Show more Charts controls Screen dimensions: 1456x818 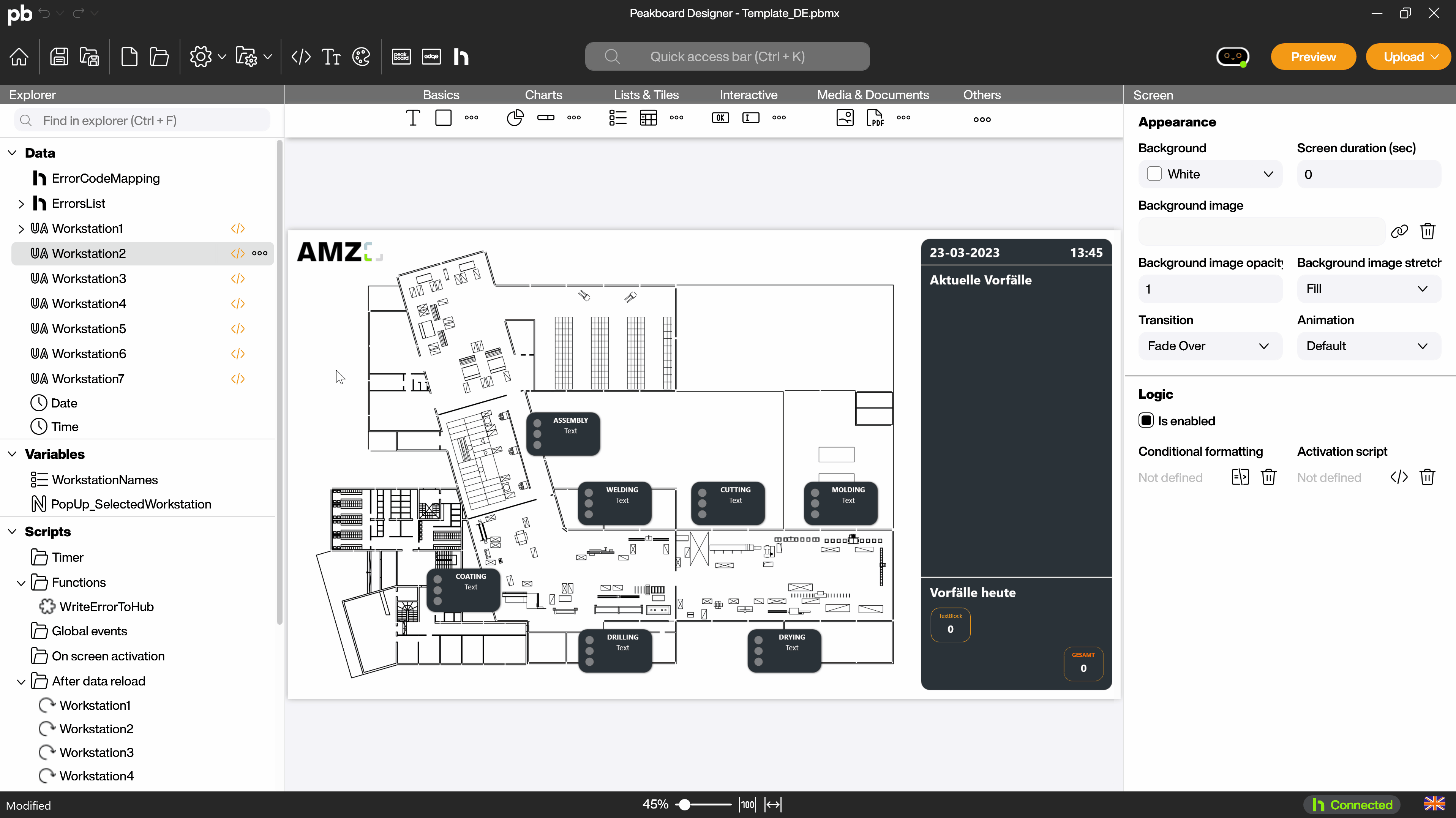pos(574,118)
